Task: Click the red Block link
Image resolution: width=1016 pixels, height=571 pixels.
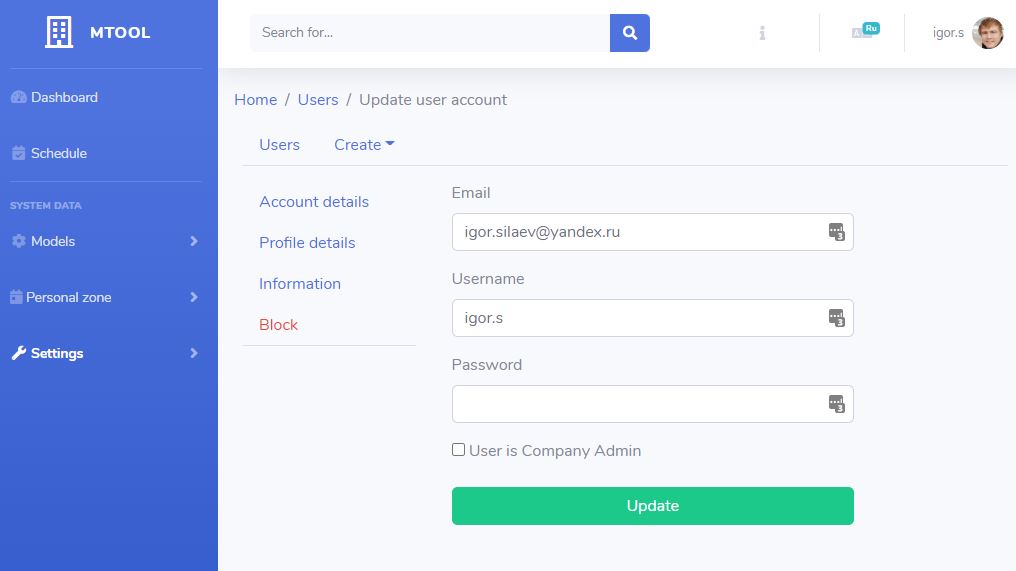Action: (279, 325)
